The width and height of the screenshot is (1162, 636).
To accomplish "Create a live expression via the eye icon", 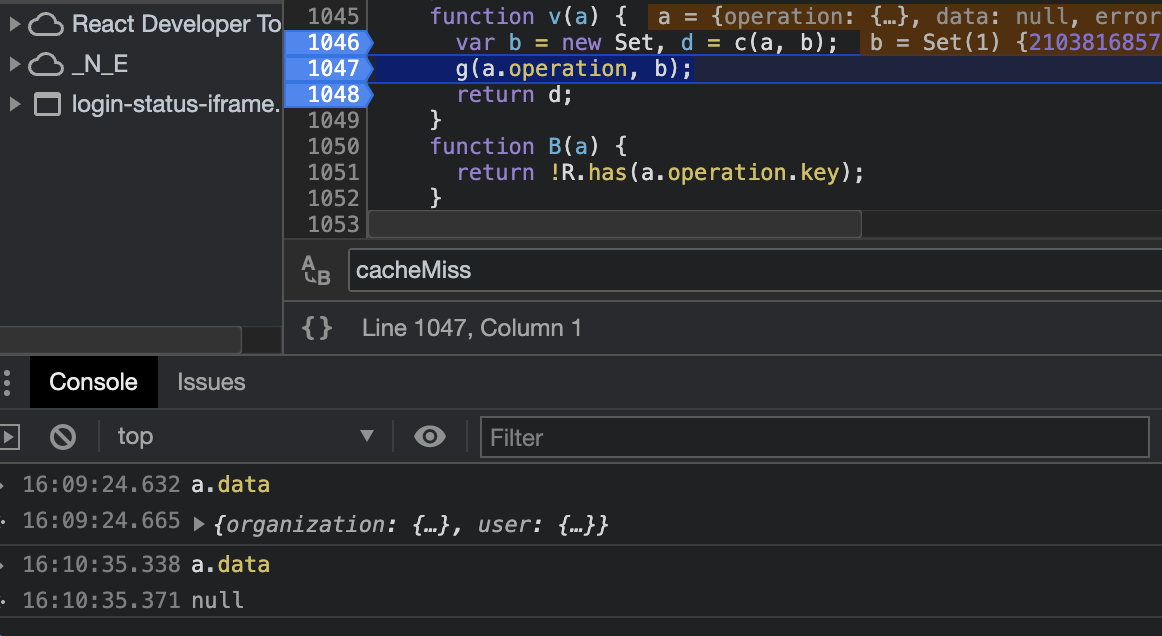I will (x=430, y=436).
